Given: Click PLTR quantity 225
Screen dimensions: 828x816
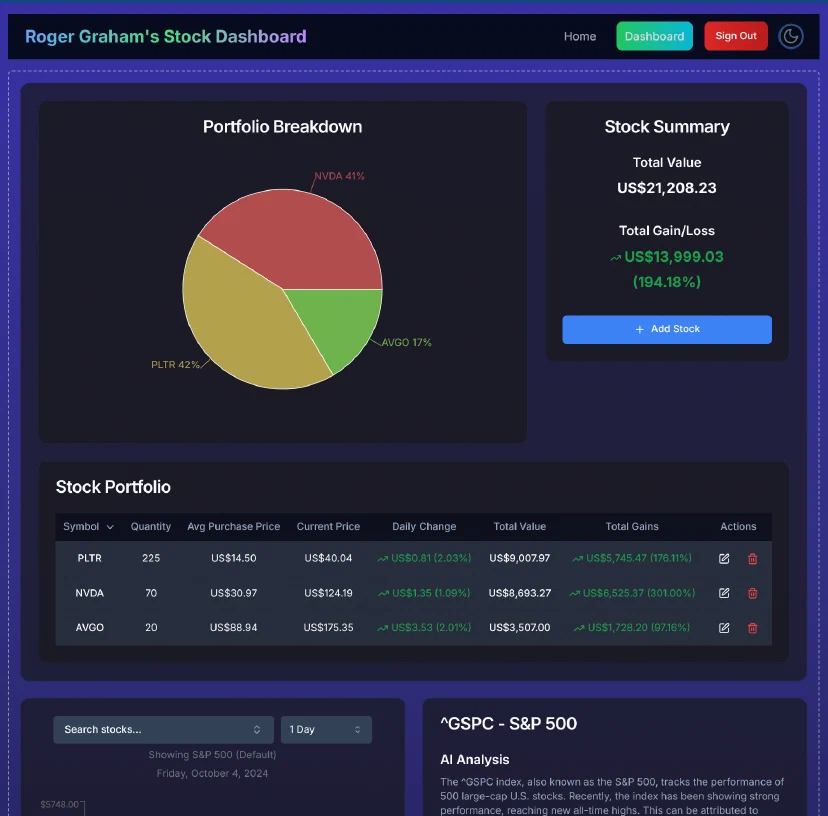Looking at the screenshot, I should 151,558.
